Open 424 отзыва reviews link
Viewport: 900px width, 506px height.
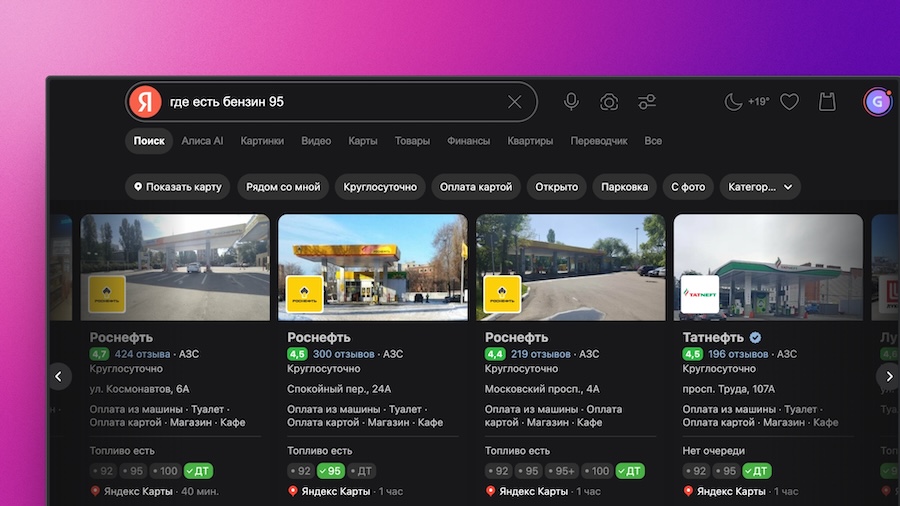[142, 354]
